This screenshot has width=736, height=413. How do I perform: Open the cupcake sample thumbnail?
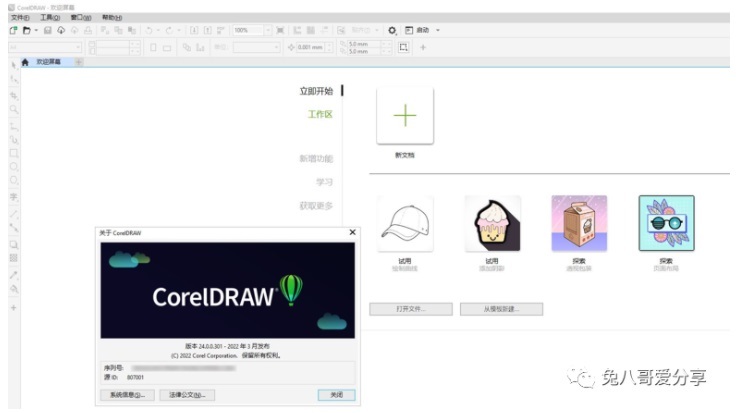click(x=492, y=223)
